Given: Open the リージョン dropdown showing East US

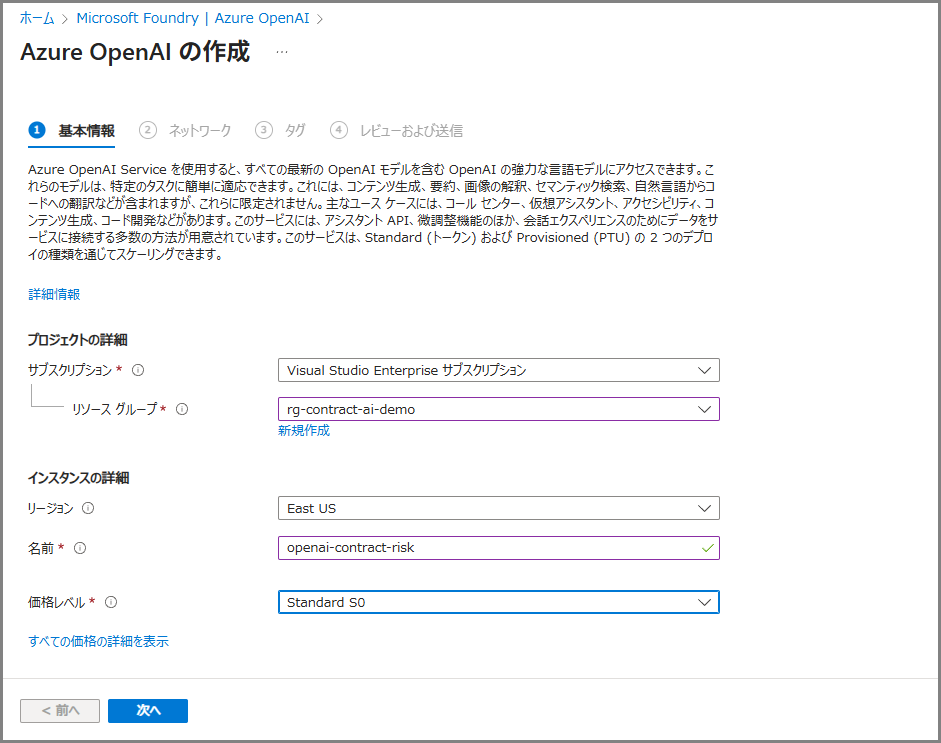Looking at the screenshot, I should point(498,508).
